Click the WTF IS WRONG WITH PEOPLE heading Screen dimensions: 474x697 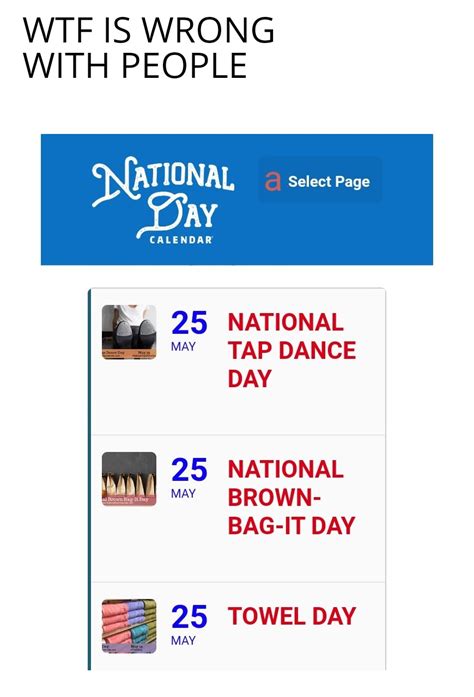(149, 47)
